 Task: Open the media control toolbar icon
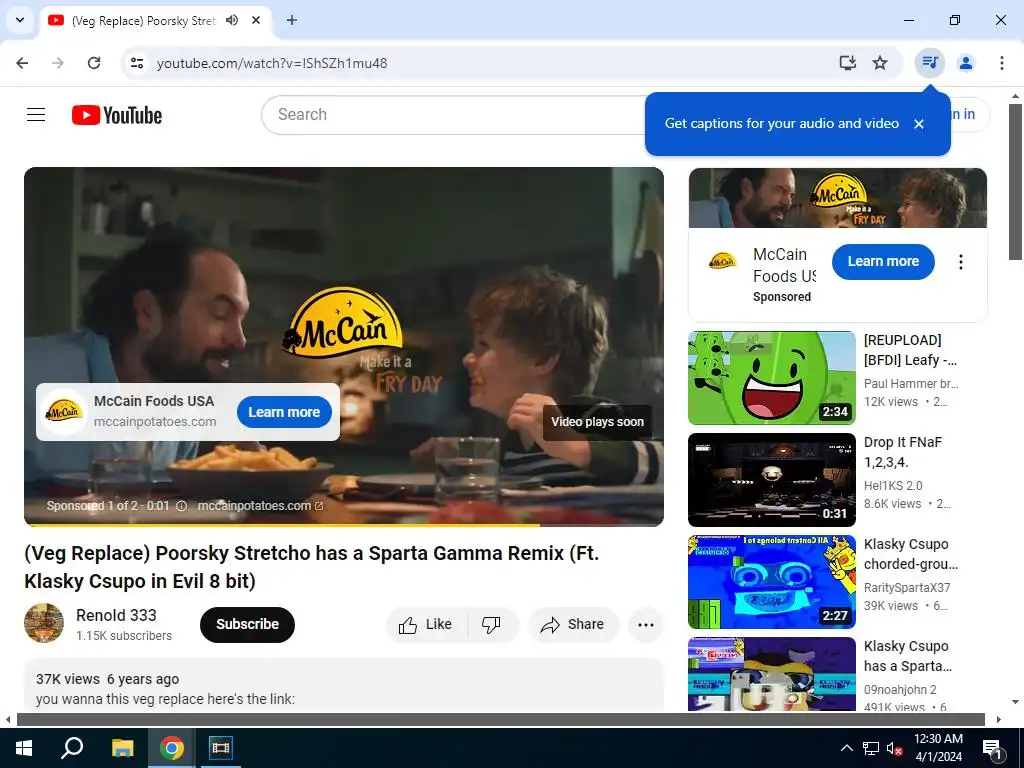(929, 63)
